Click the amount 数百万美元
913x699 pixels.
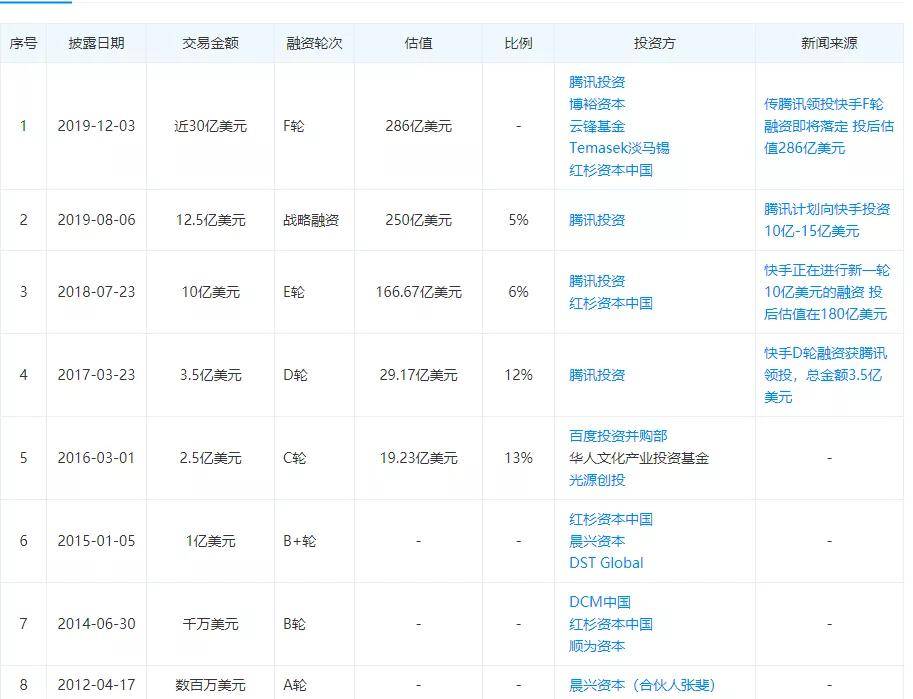coord(210,685)
